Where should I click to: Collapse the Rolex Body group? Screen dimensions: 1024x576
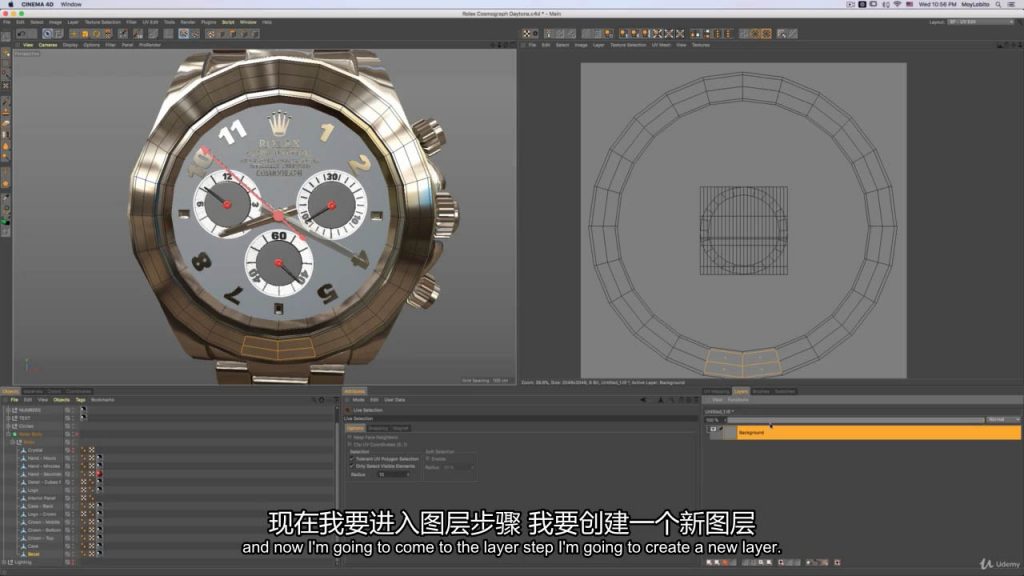click(8, 434)
